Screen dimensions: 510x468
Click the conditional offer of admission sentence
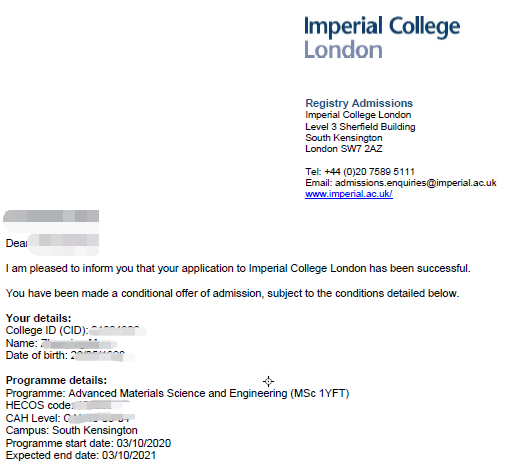(232, 293)
